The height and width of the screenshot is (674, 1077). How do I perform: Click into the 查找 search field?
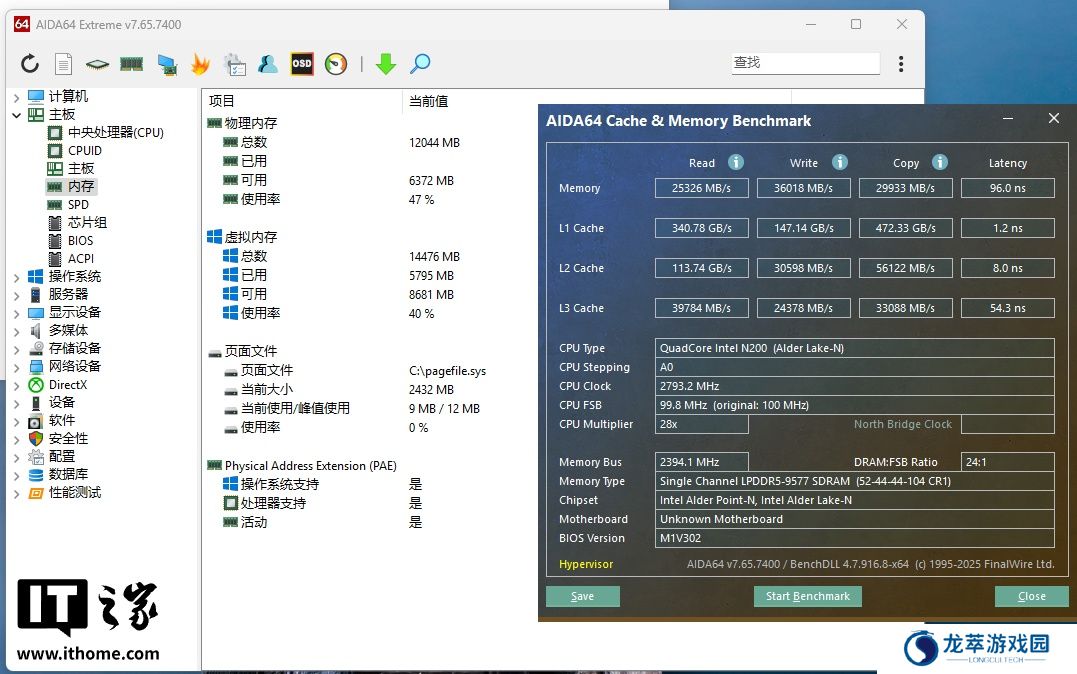pos(805,63)
